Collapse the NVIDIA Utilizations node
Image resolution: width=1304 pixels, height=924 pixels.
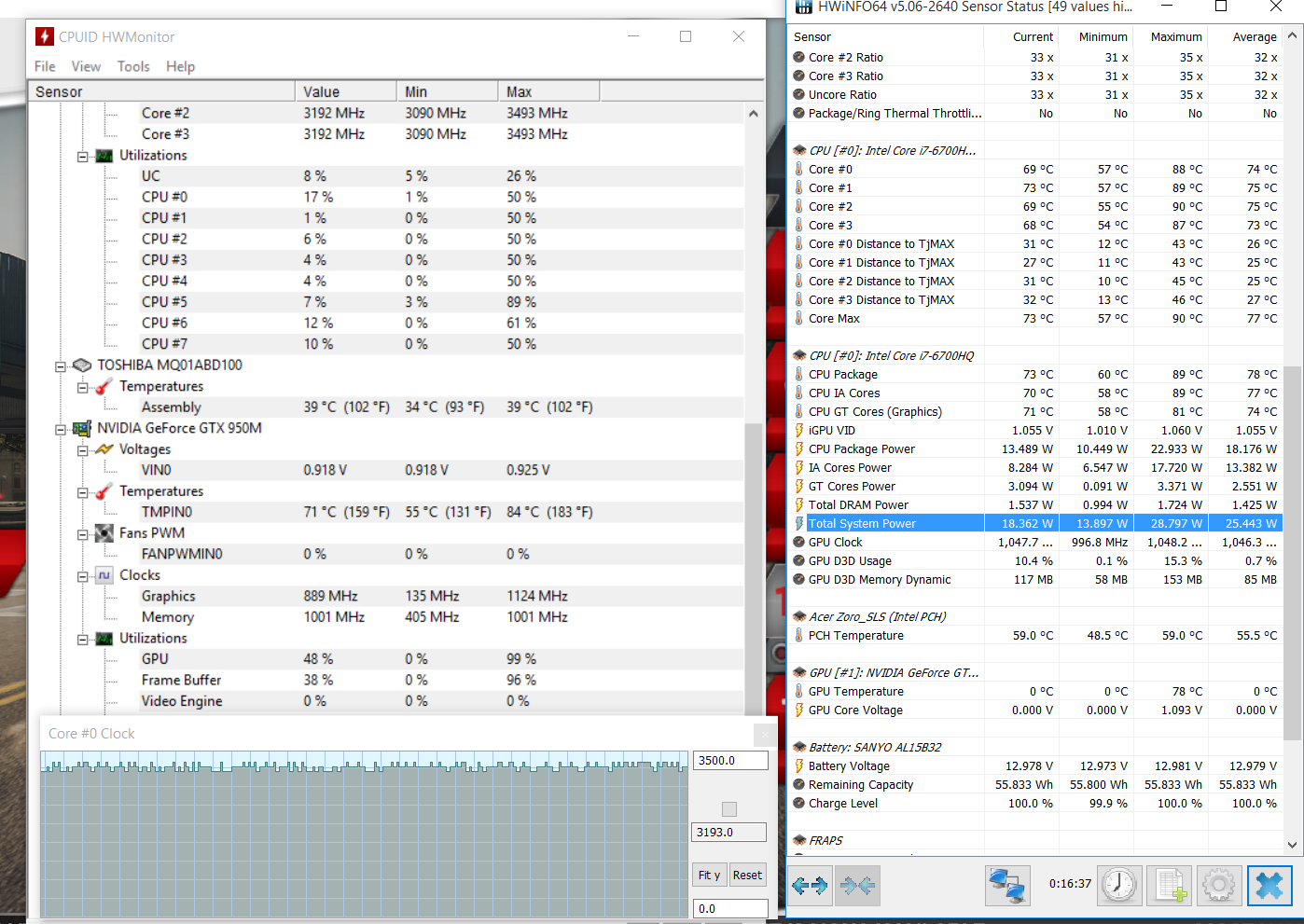click(83, 640)
